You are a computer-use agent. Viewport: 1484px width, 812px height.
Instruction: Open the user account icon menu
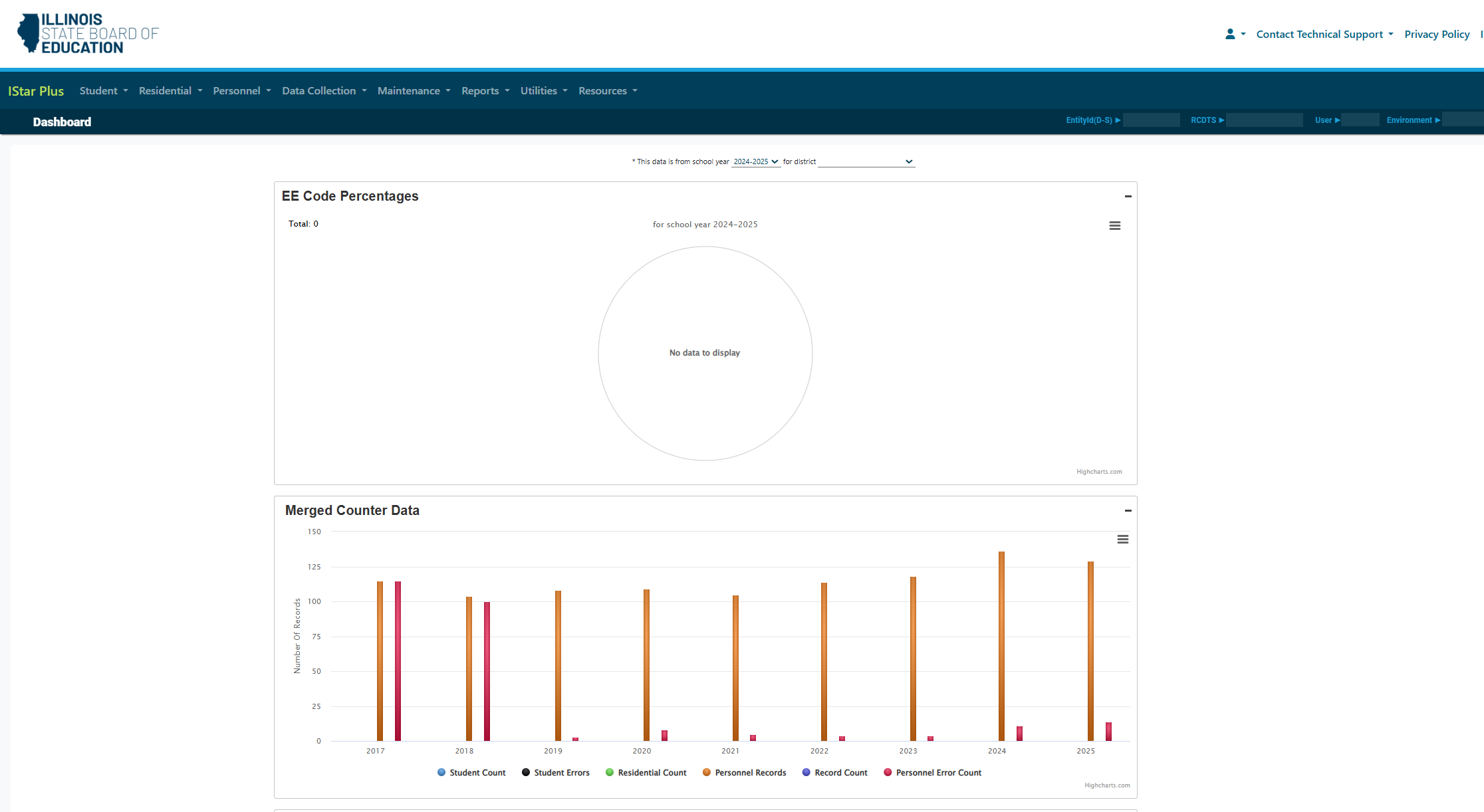[1235, 34]
